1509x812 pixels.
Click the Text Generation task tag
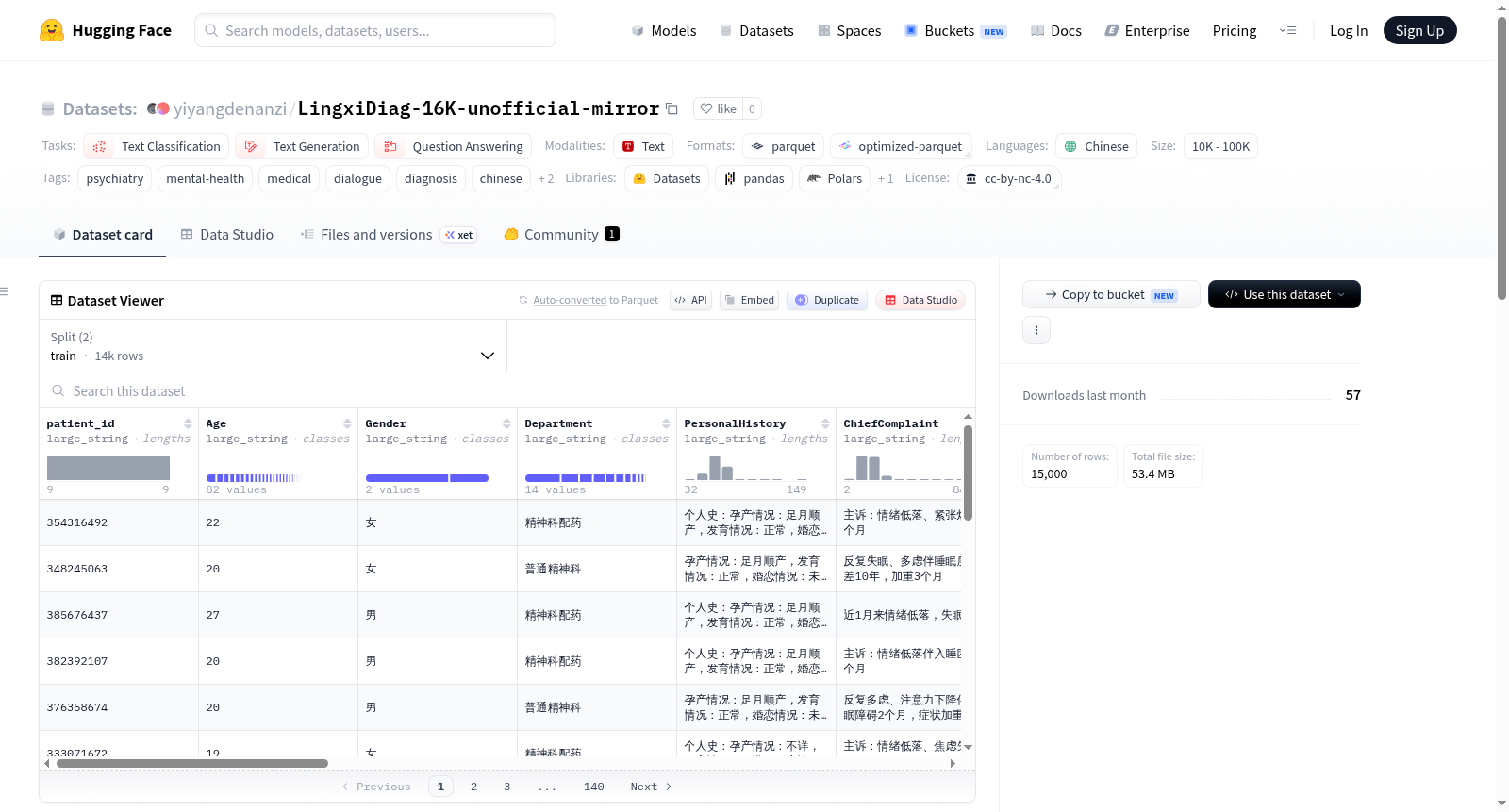pyautogui.click(x=302, y=146)
